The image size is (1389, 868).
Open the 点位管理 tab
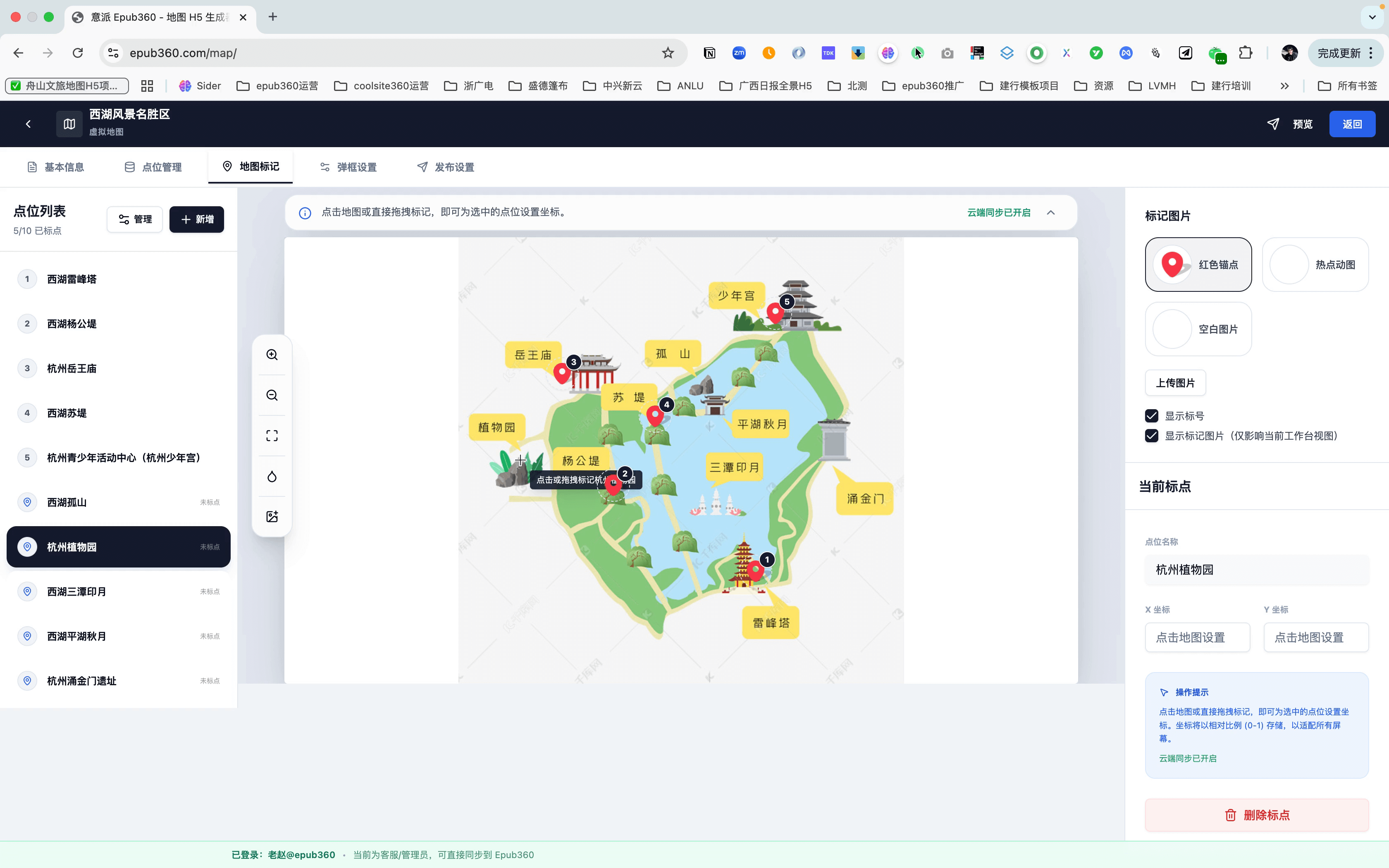point(153,167)
